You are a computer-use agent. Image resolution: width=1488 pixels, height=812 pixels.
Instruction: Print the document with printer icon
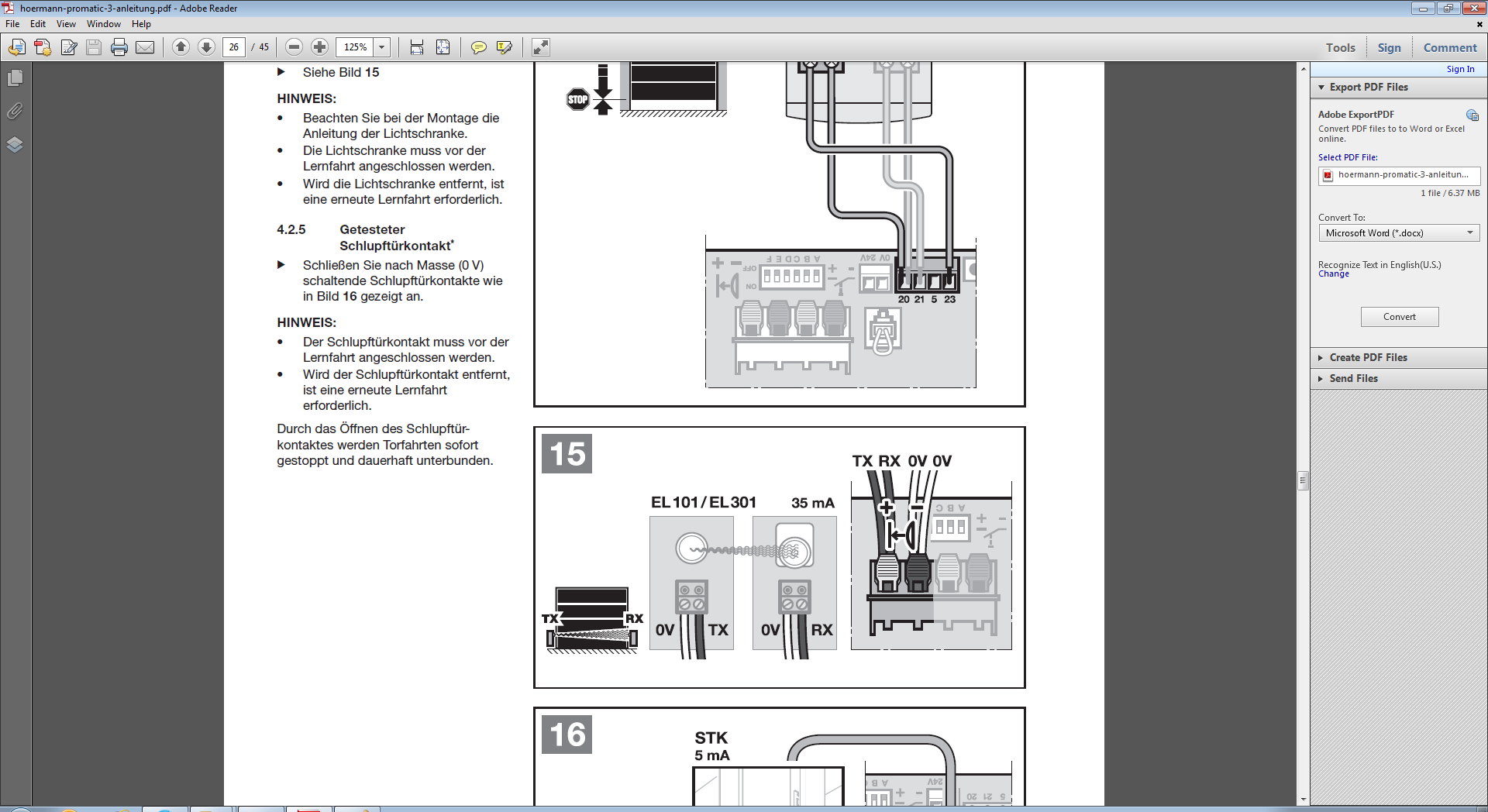click(x=119, y=47)
